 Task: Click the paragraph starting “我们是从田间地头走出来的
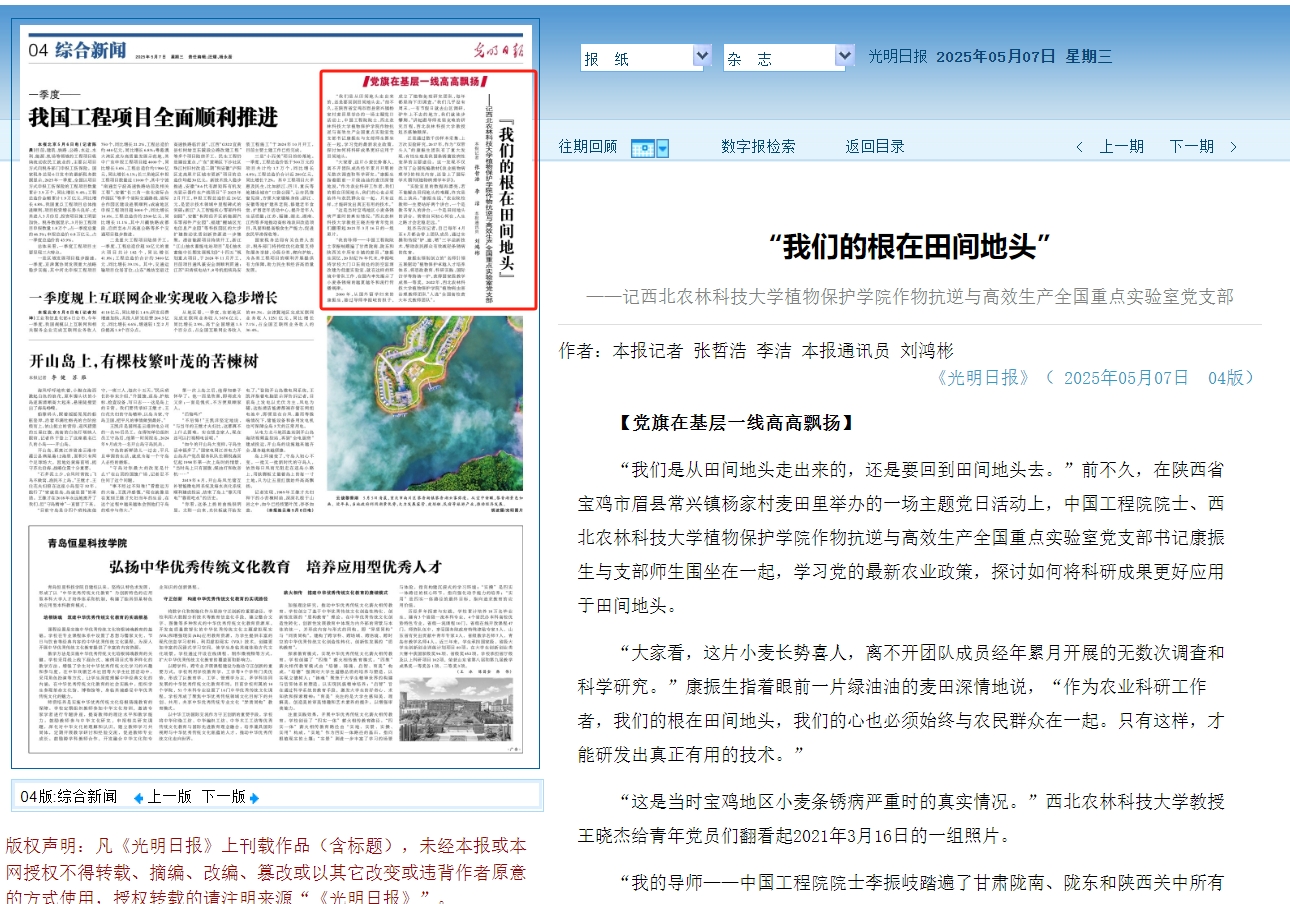pos(901,536)
